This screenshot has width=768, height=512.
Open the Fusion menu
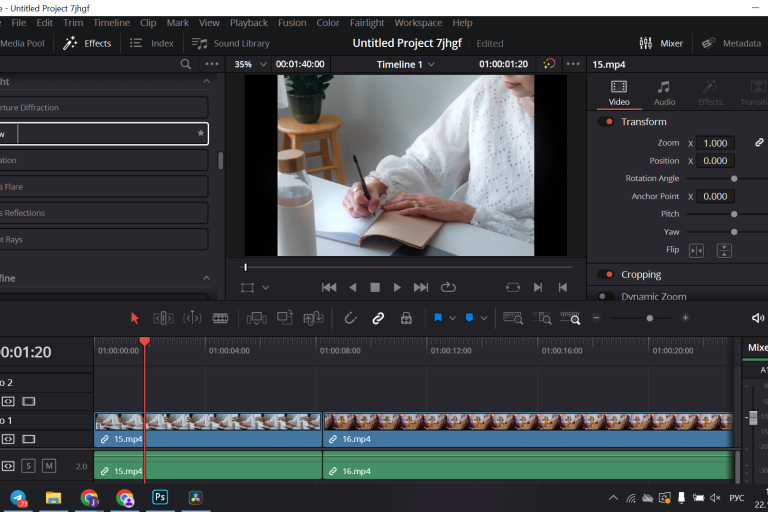click(x=292, y=23)
